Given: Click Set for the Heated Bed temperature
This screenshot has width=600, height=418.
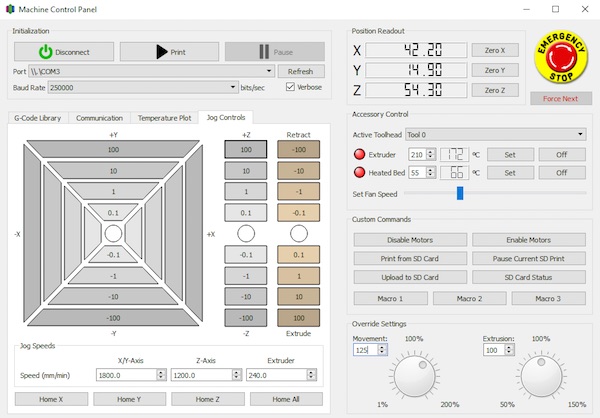Looking at the screenshot, I should [x=510, y=173].
